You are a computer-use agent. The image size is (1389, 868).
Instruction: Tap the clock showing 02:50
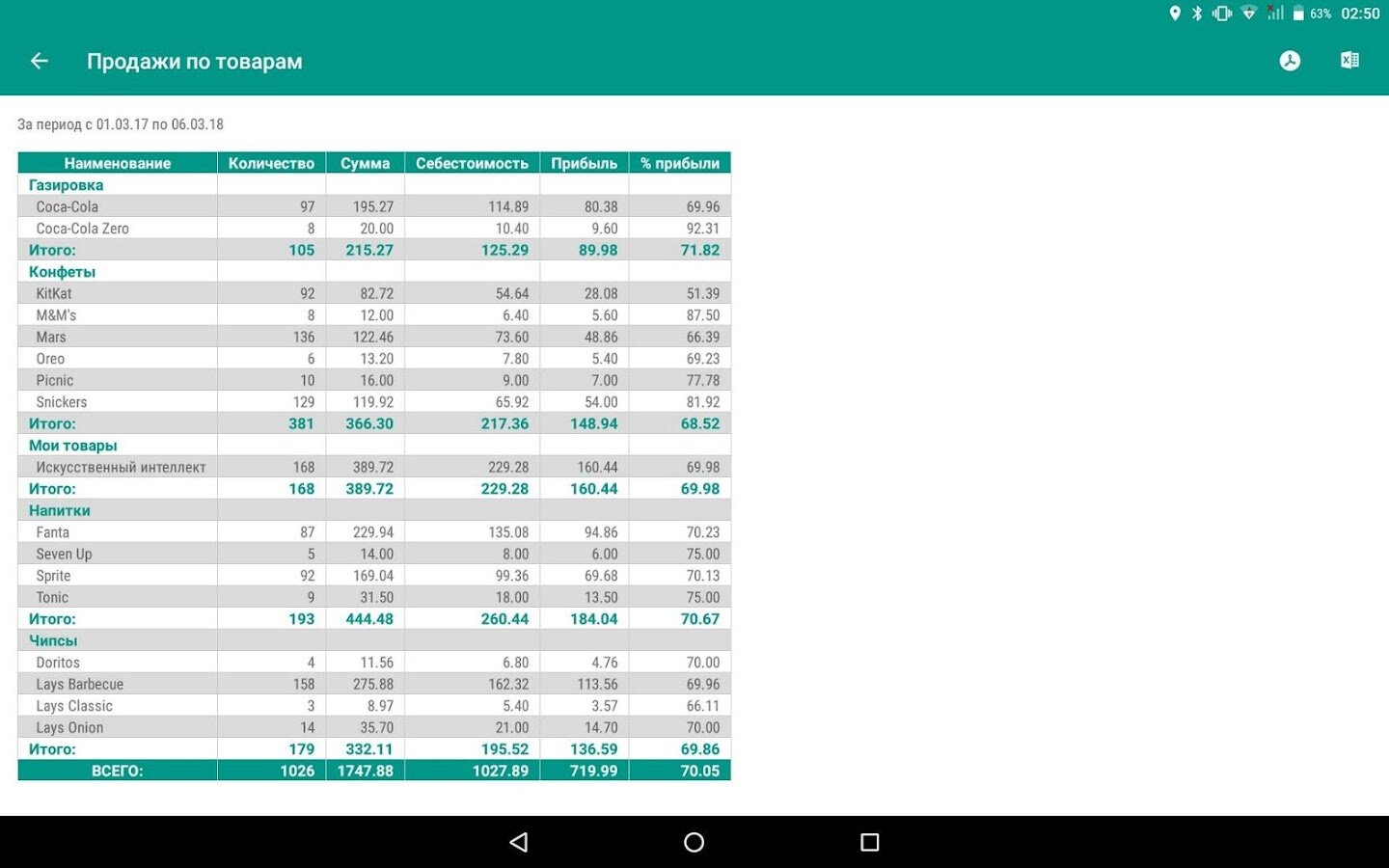coord(1360,14)
